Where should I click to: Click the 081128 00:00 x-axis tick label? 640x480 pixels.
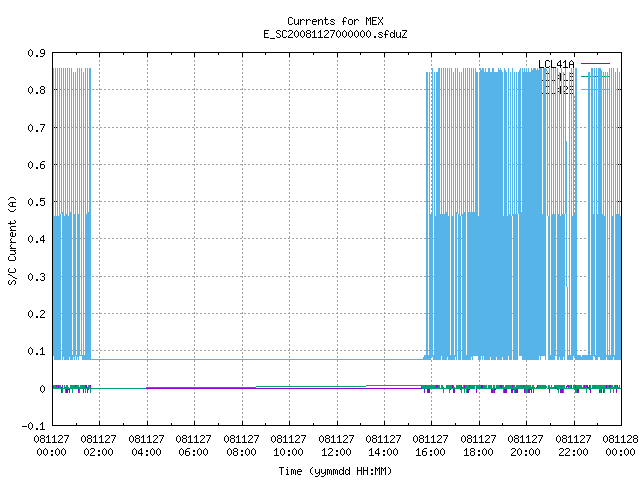pyautogui.click(x=620, y=446)
